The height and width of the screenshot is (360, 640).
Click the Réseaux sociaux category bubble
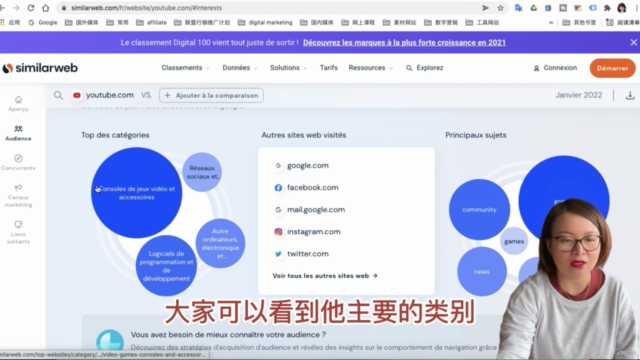[202, 172]
